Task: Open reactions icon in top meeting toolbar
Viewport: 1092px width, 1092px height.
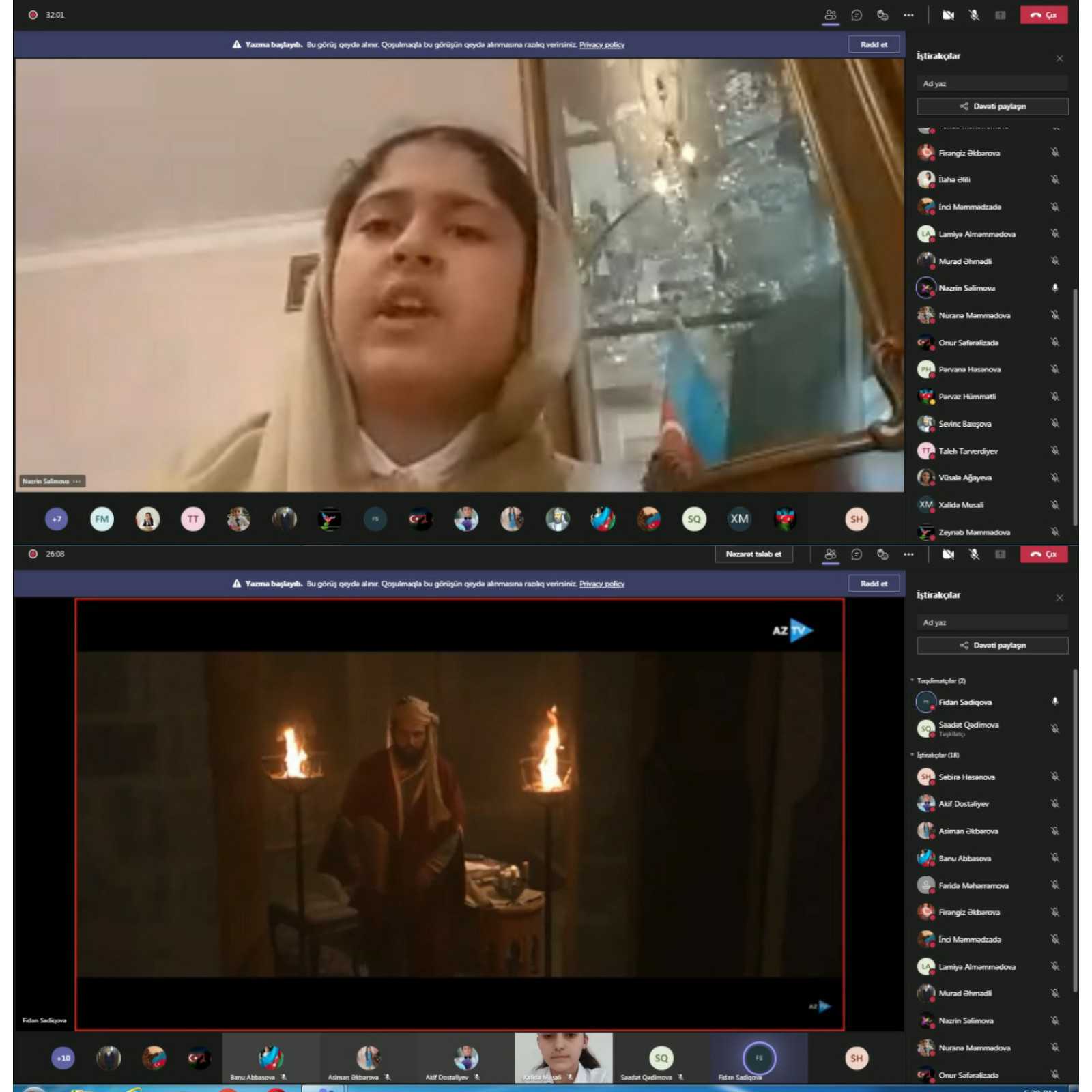Action: [x=882, y=15]
